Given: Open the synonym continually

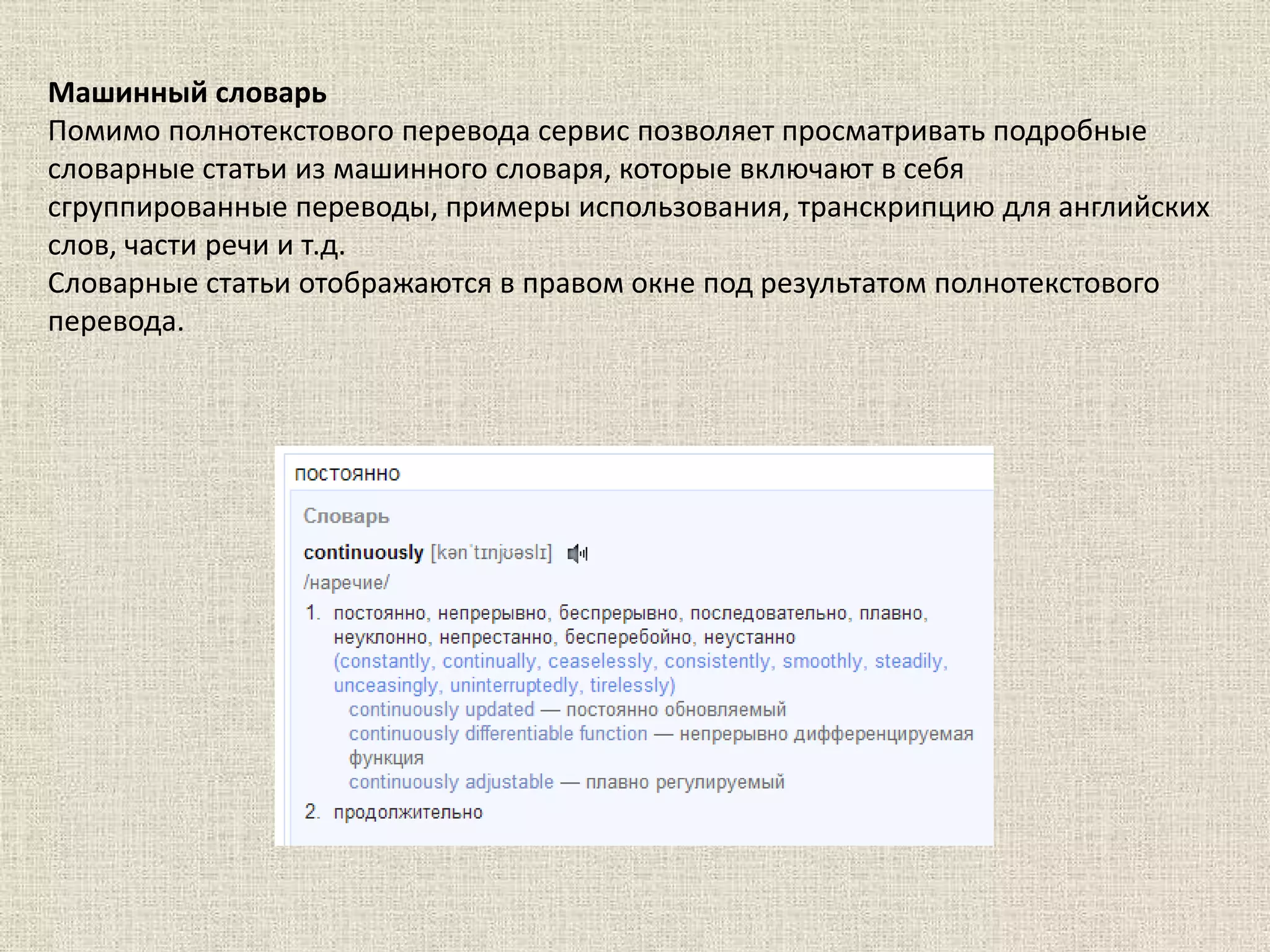Looking at the screenshot, I should pyautogui.click(x=490, y=661).
